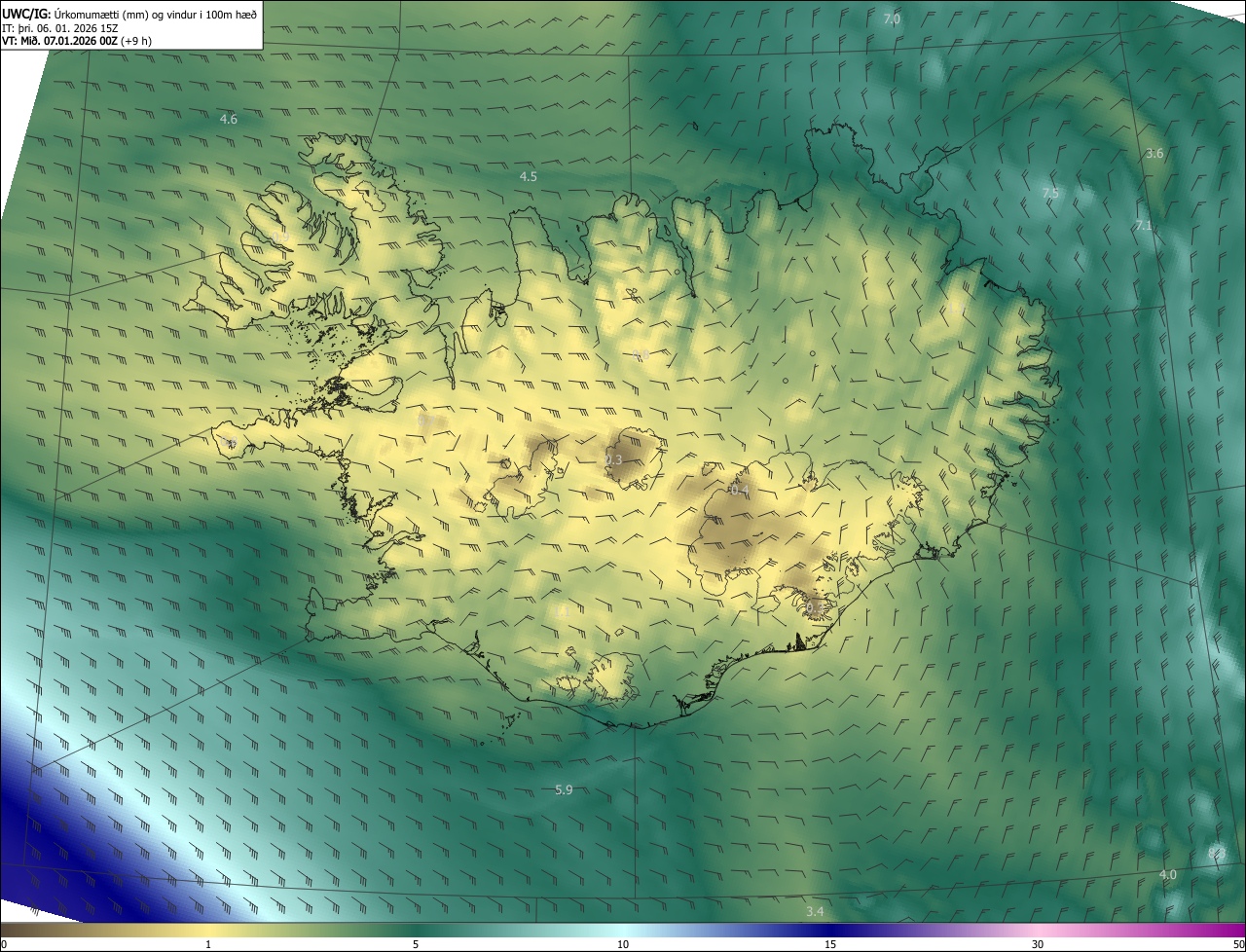Viewport: 1246px width, 952px height.
Task: Click the 7.5 value label
Action: [1050, 194]
